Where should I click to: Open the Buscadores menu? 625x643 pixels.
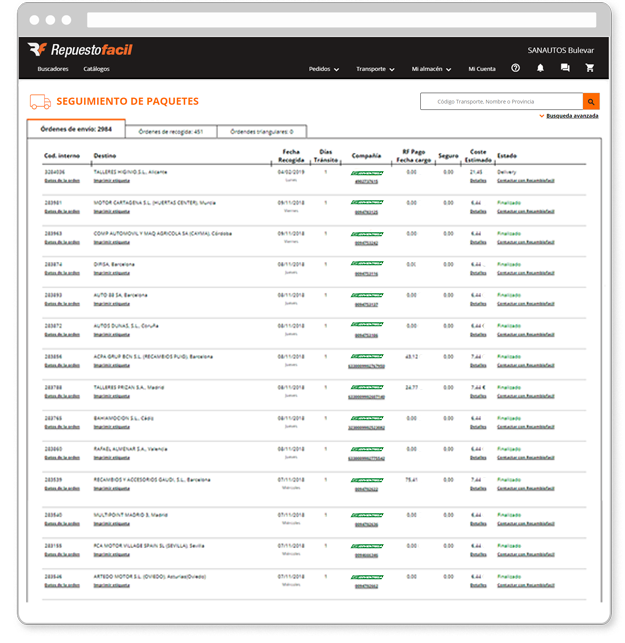[53, 69]
